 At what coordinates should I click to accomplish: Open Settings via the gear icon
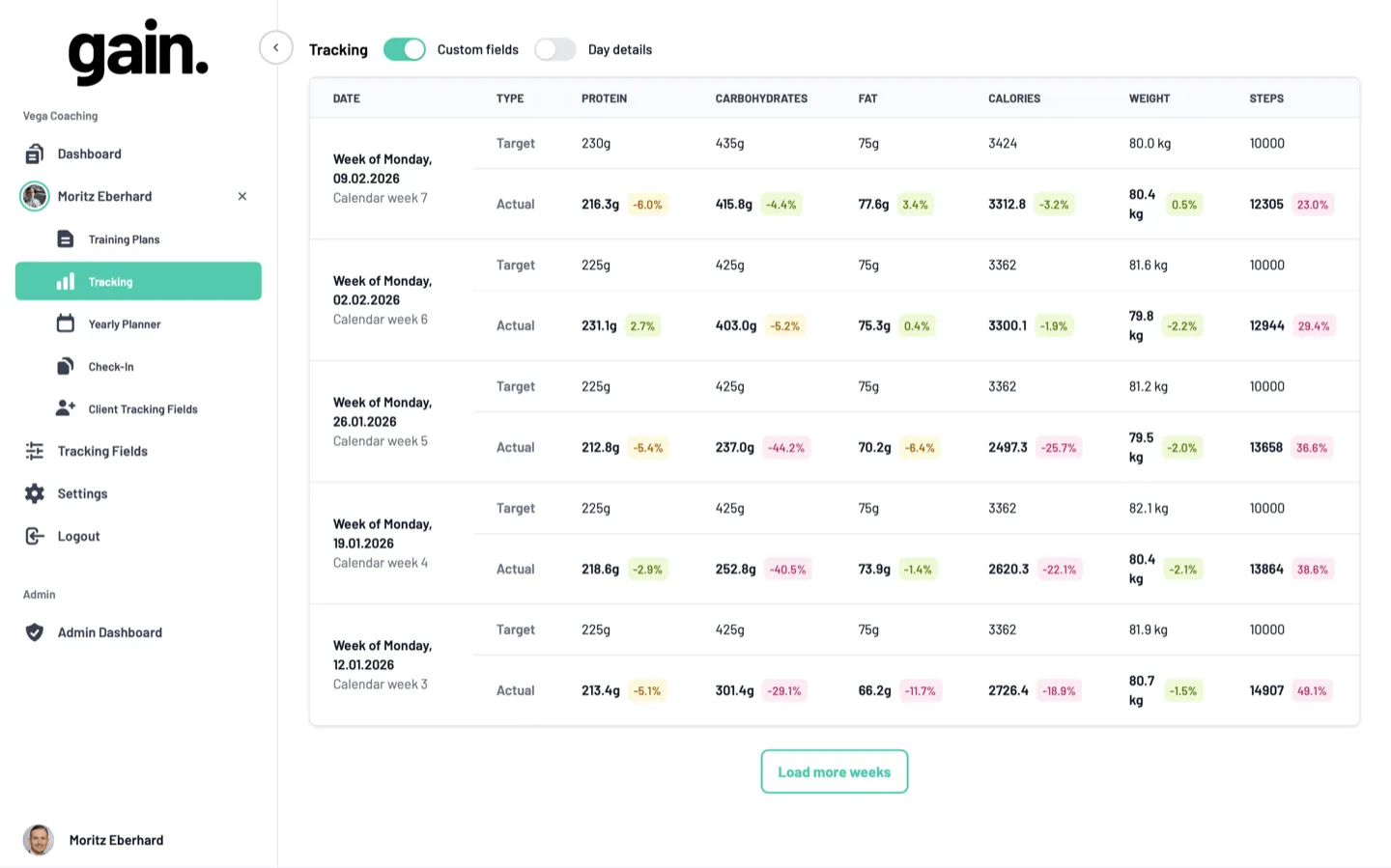(36, 493)
